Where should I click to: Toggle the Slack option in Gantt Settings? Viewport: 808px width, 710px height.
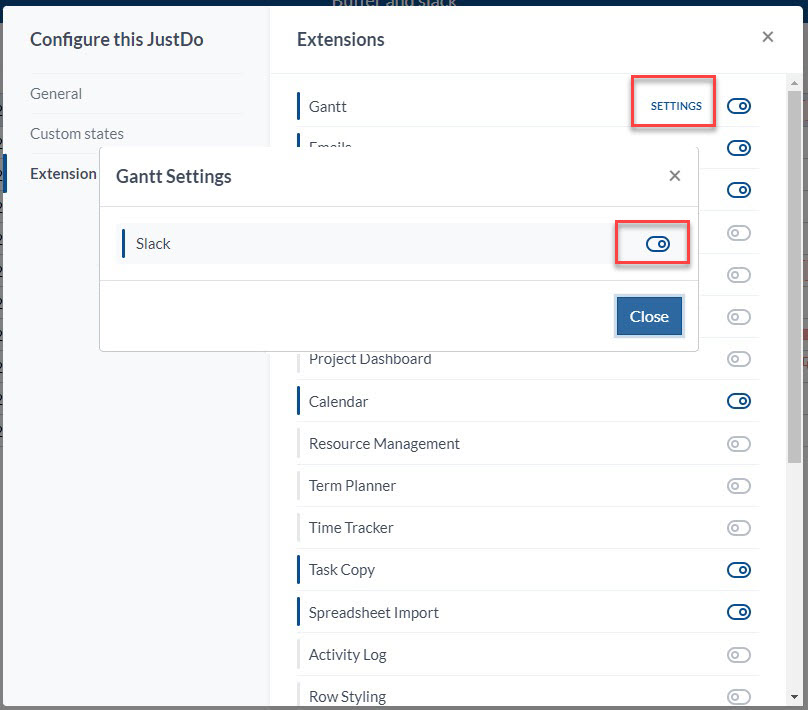pos(658,244)
